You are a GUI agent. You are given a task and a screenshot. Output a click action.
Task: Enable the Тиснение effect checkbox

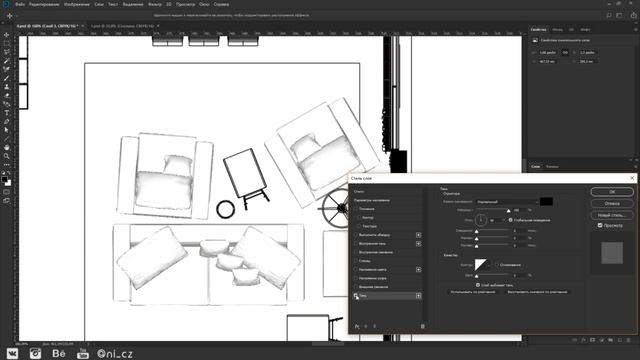[356, 209]
